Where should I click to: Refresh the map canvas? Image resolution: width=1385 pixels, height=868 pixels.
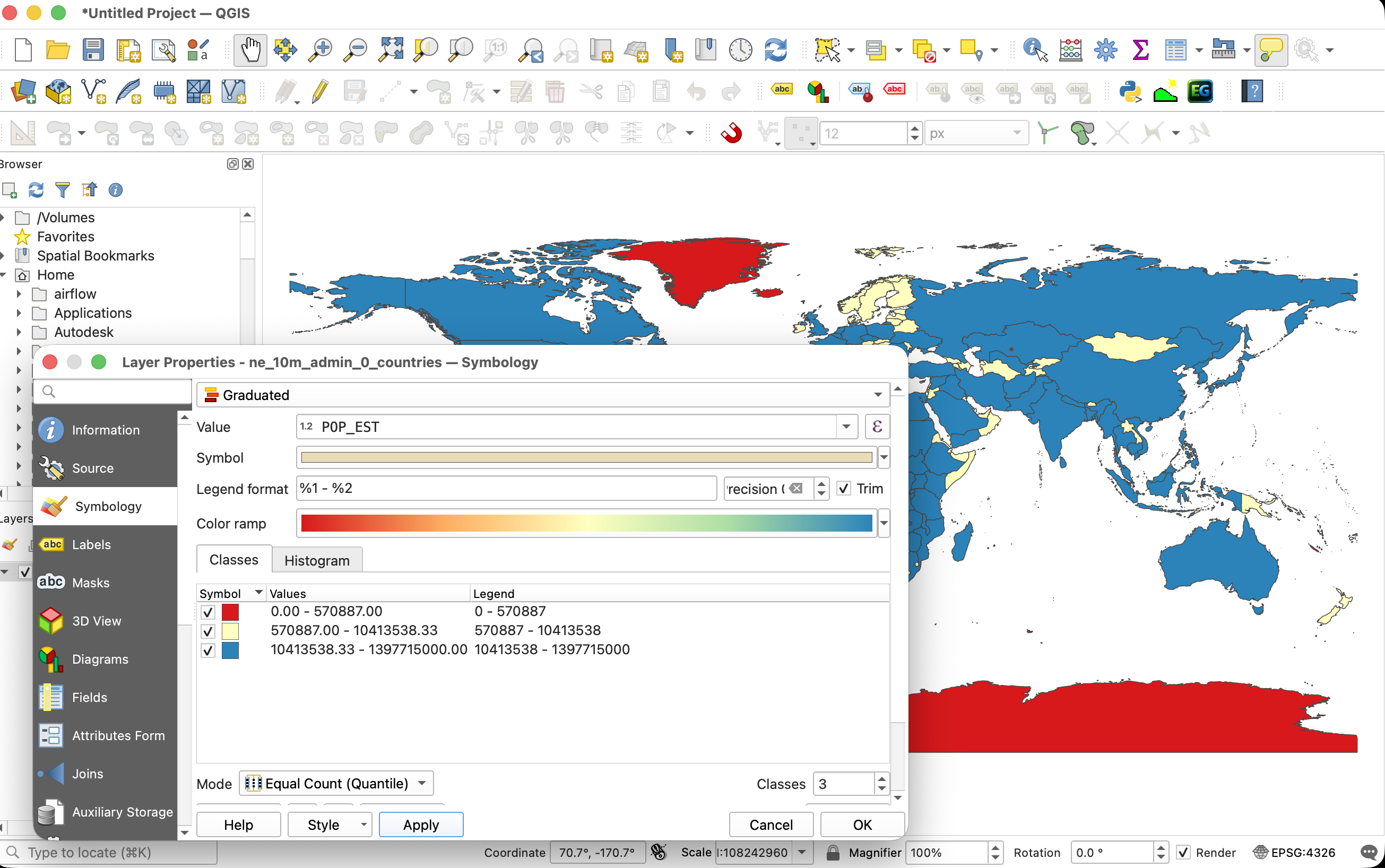(x=775, y=50)
